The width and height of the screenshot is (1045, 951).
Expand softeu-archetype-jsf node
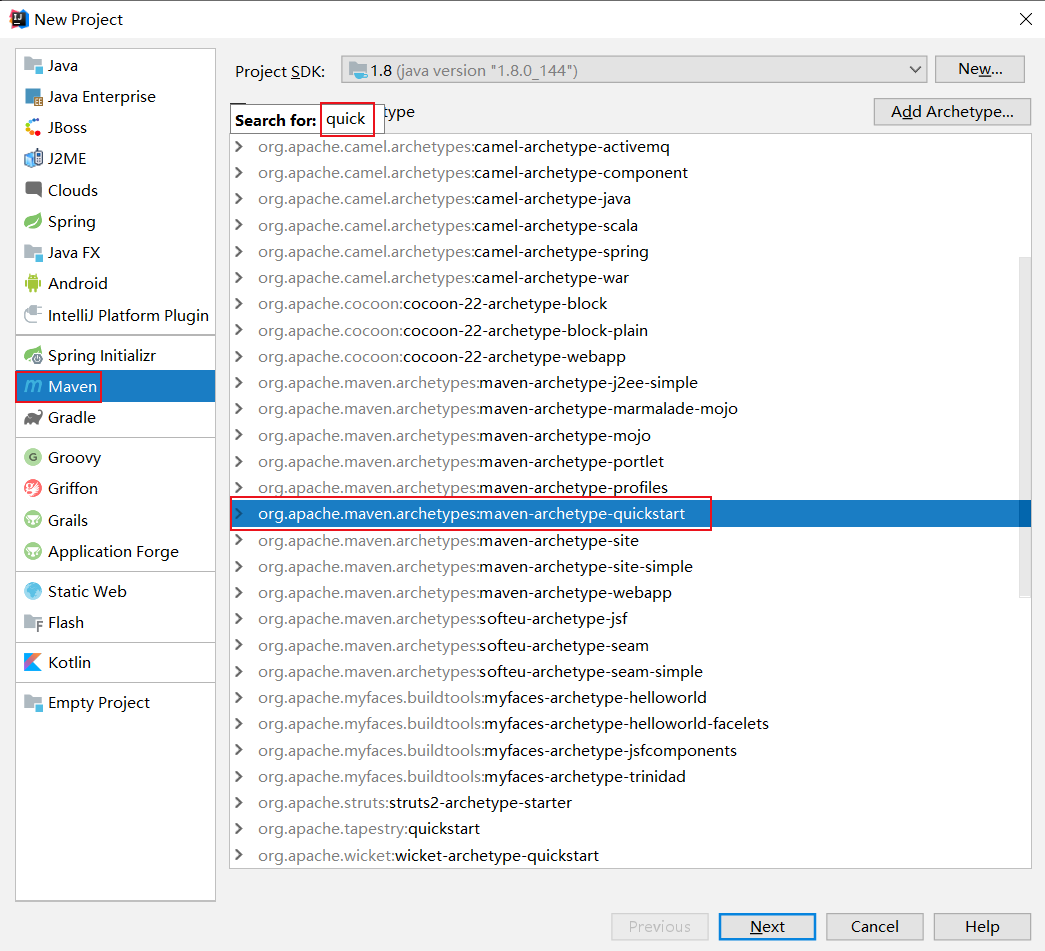pos(239,619)
